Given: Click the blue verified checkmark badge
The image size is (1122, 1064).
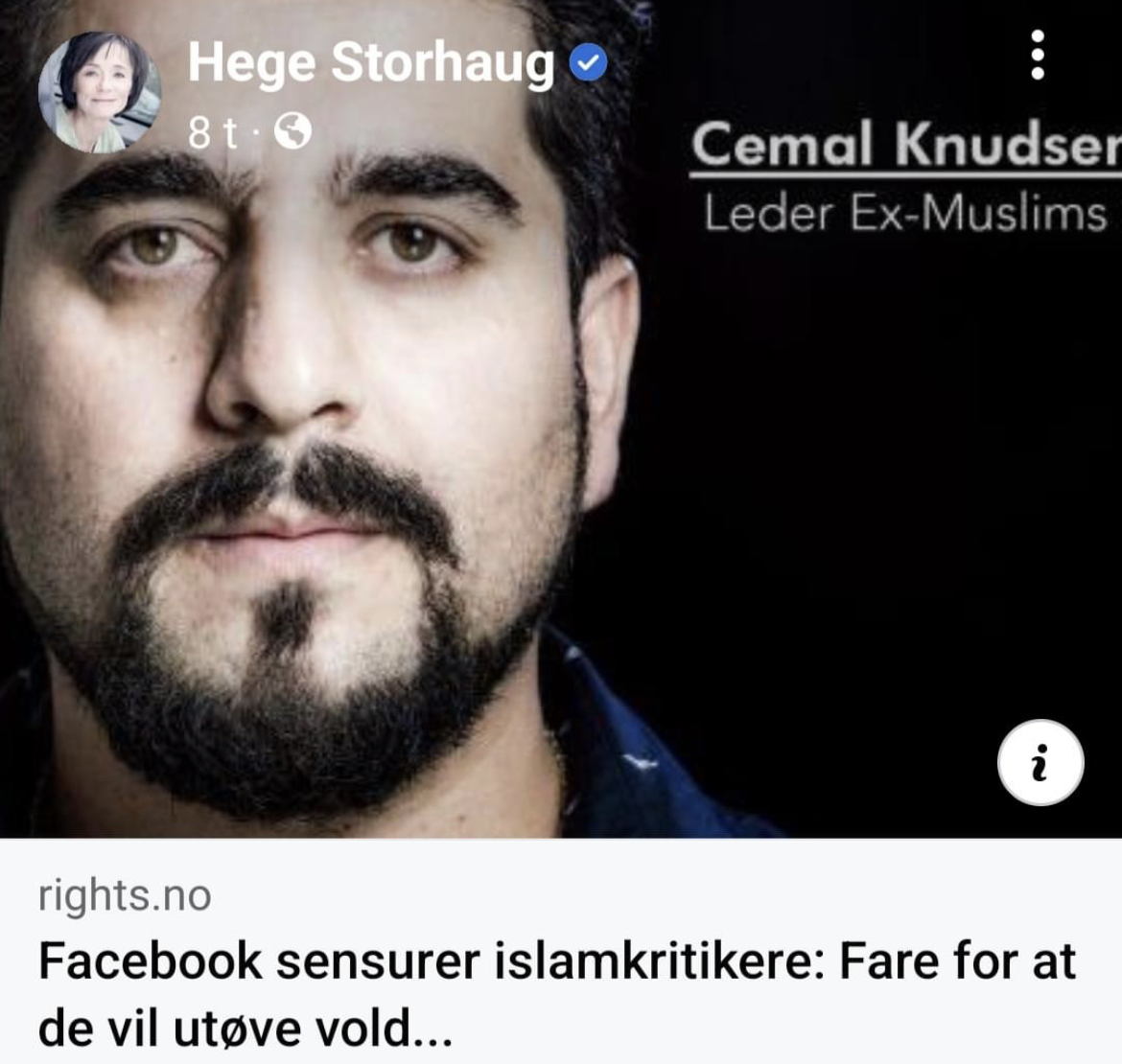Looking at the screenshot, I should click(588, 62).
